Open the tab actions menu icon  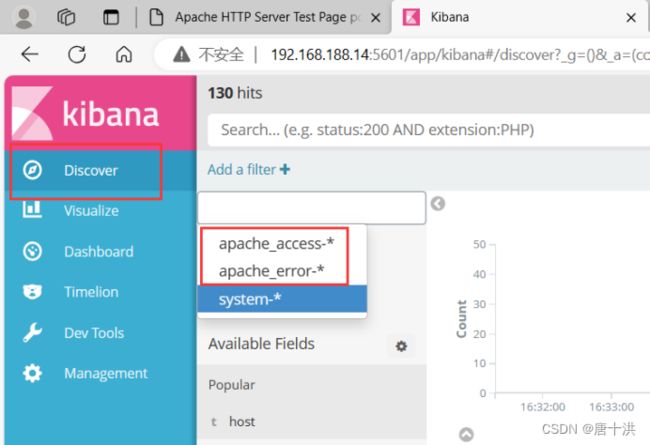pos(111,17)
